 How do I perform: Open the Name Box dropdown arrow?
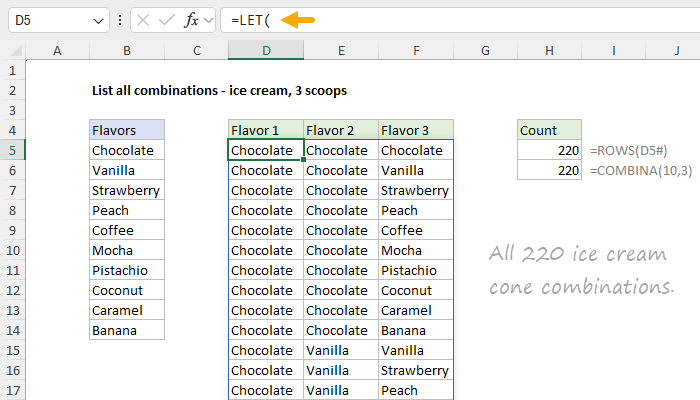[98, 21]
